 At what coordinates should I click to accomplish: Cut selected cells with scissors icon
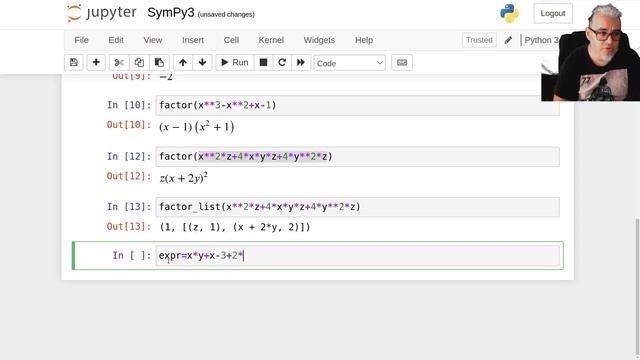pos(119,62)
